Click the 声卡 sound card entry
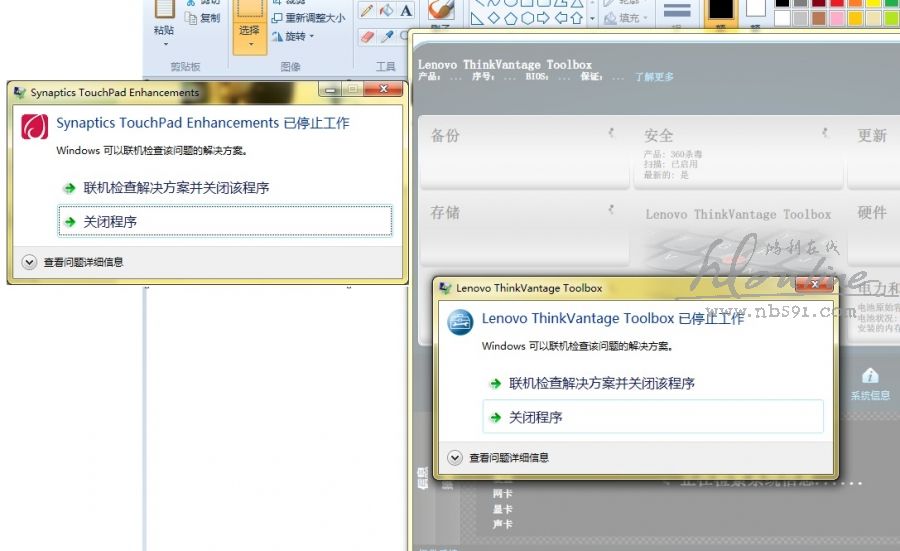Image resolution: width=900 pixels, height=551 pixels. click(502, 524)
